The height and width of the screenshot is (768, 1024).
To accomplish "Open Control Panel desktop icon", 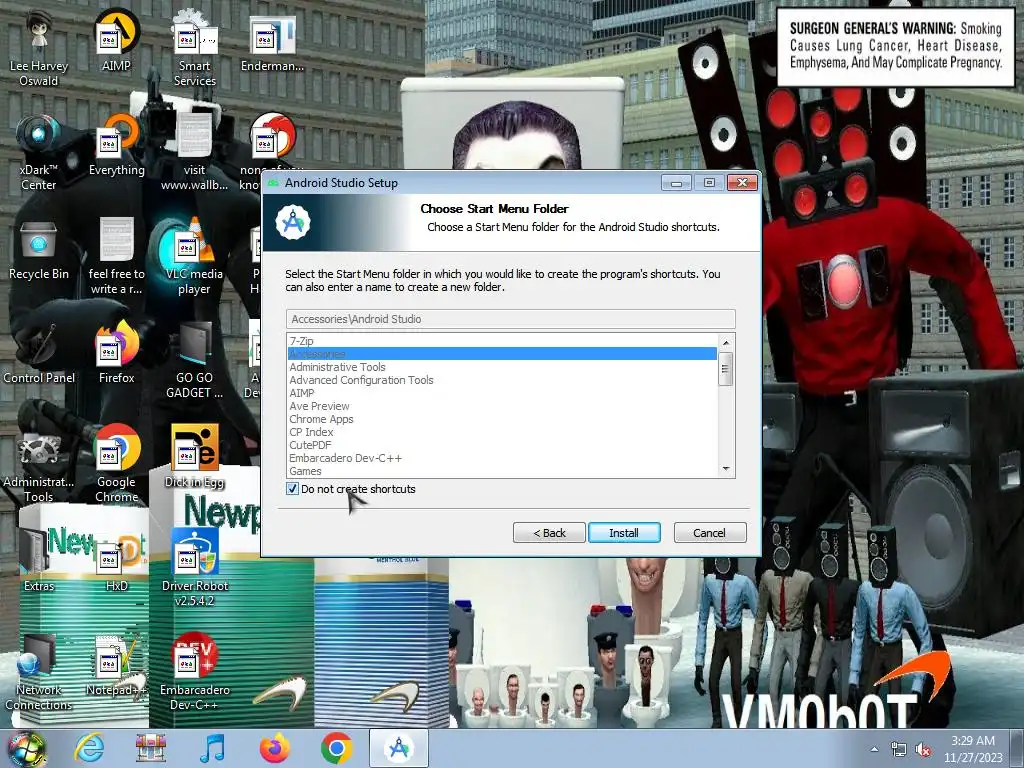I will coord(39,354).
